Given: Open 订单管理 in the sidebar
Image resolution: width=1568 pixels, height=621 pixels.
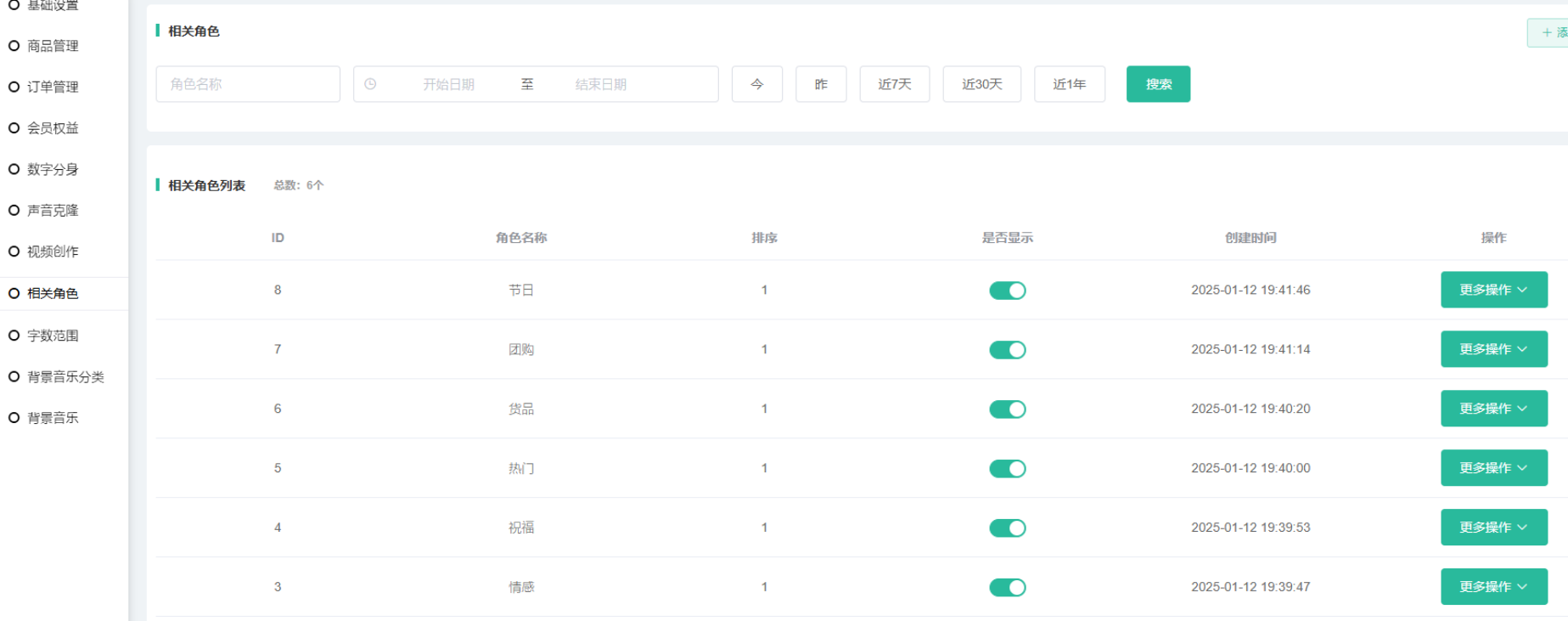Looking at the screenshot, I should tap(53, 87).
